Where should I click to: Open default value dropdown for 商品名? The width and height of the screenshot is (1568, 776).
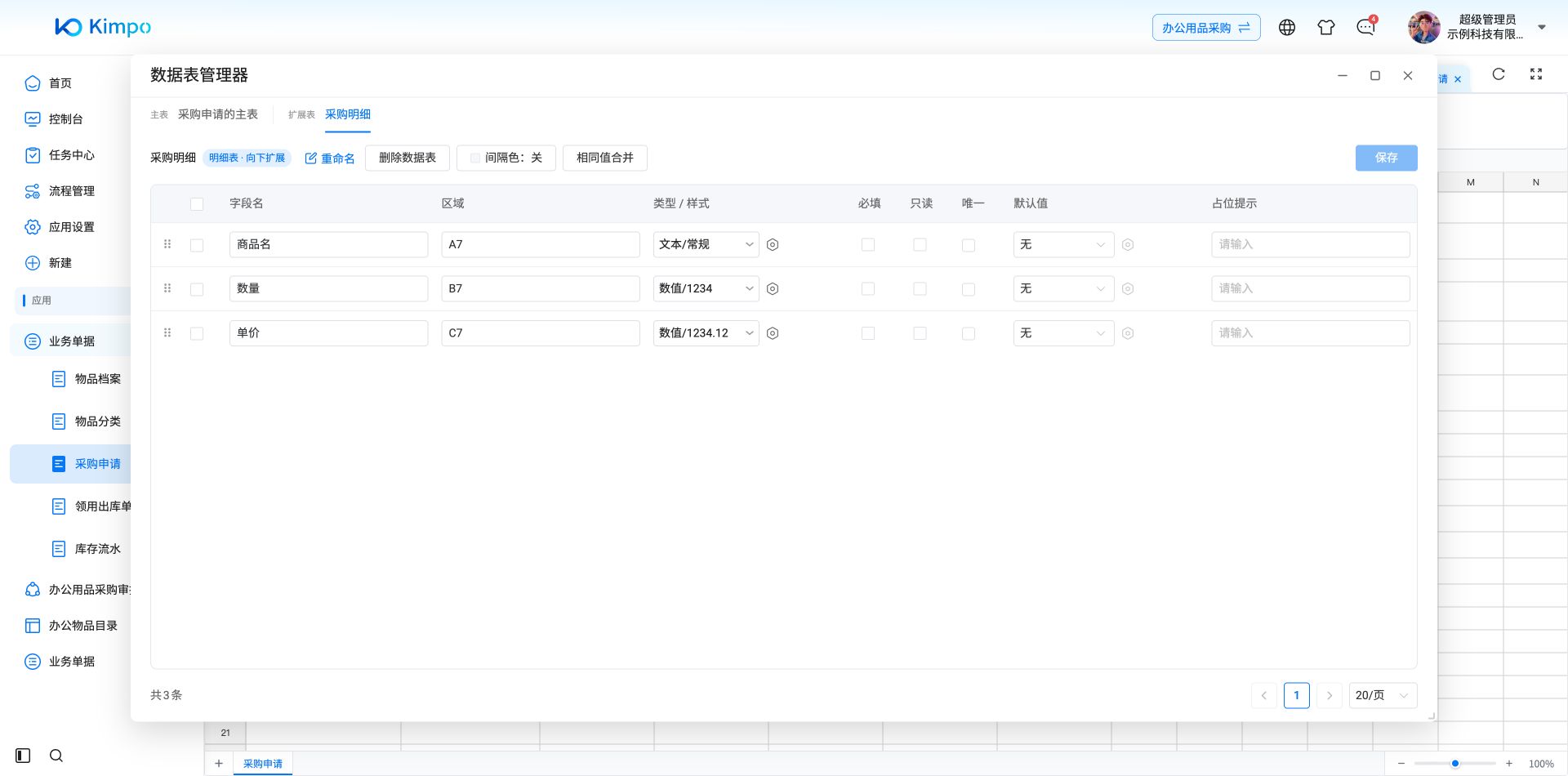(1064, 244)
